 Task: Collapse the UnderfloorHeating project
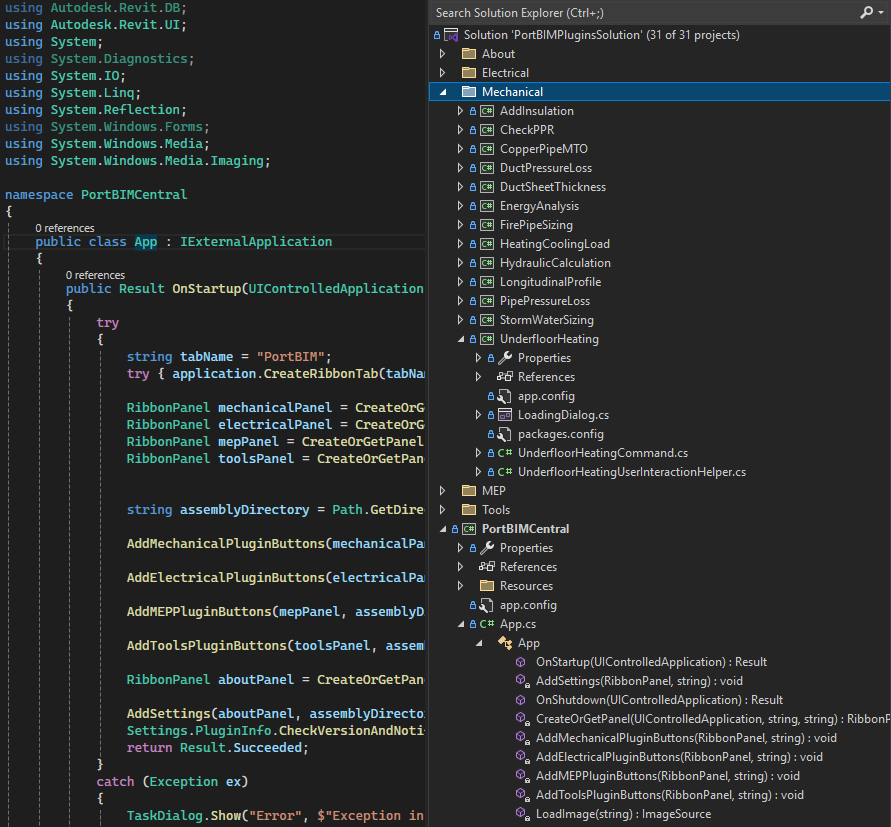(x=460, y=339)
